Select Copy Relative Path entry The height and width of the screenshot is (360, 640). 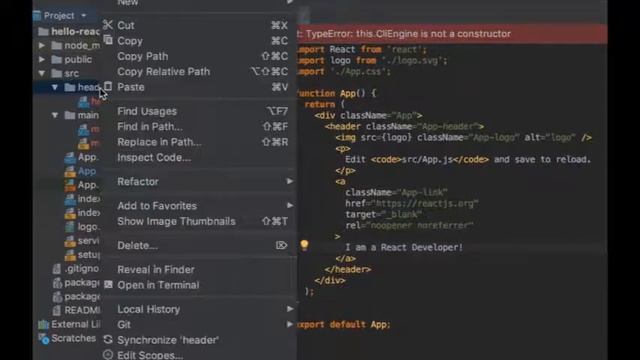198,72
